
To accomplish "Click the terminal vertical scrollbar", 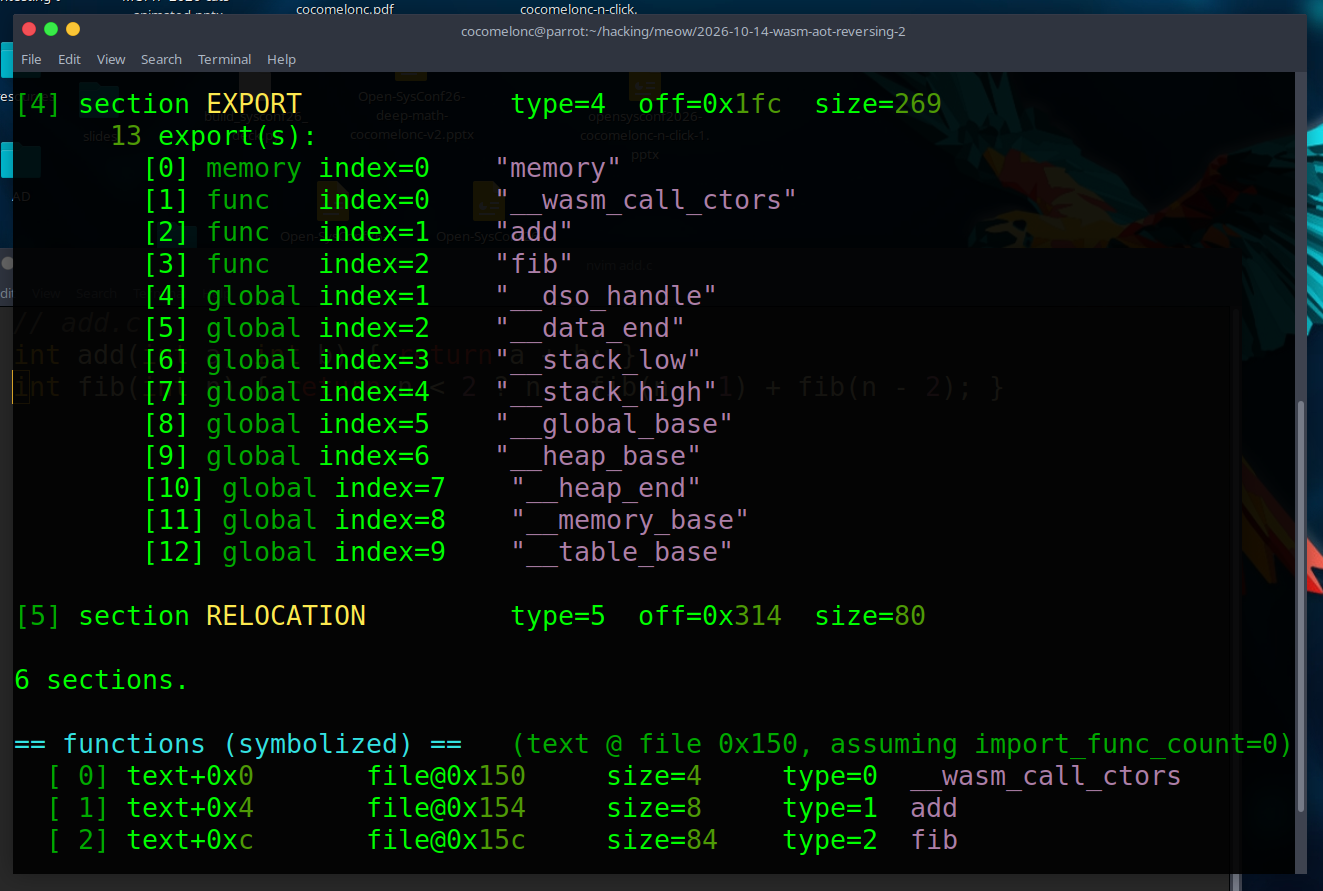I will coord(1301,605).
